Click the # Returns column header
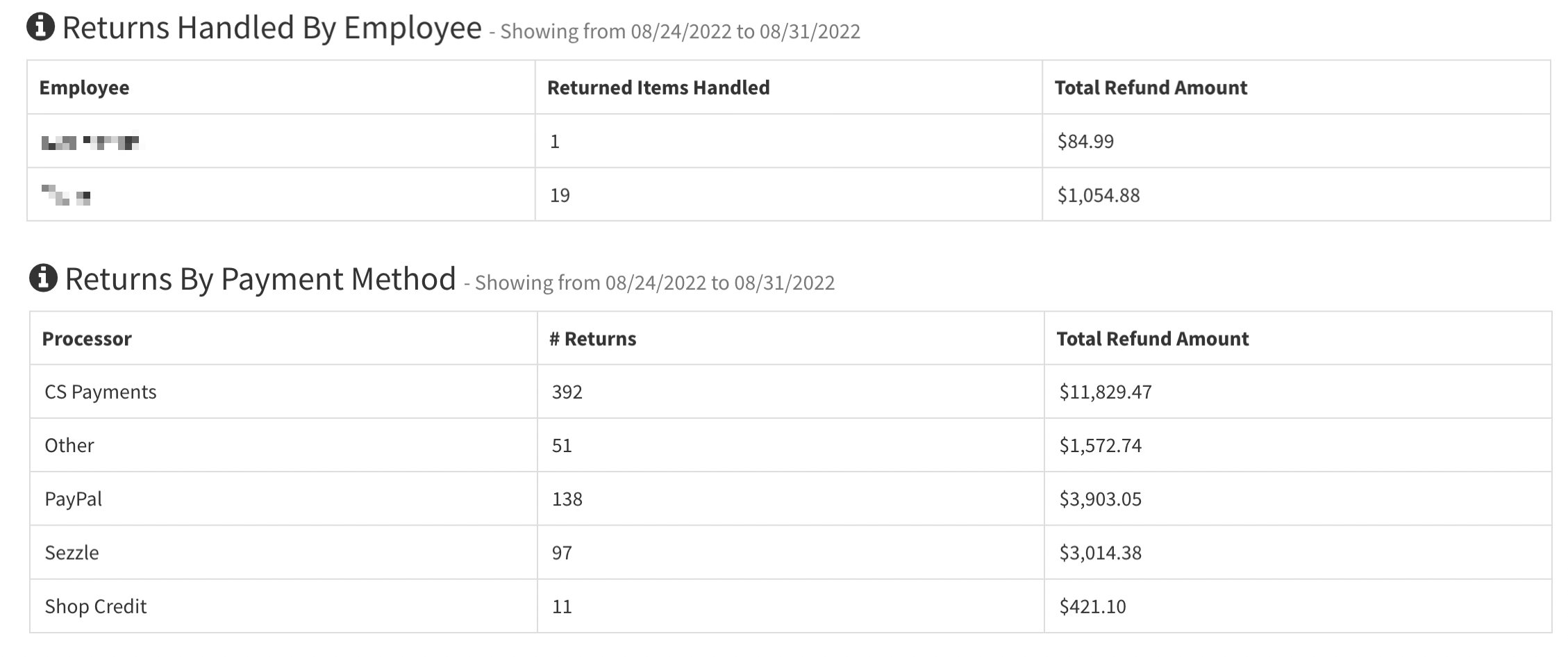1568x657 pixels. [592, 339]
